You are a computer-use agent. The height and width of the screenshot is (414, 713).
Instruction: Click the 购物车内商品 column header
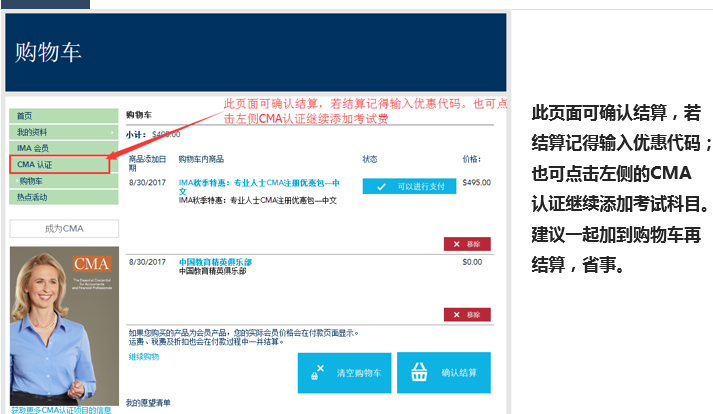[x=201, y=159]
